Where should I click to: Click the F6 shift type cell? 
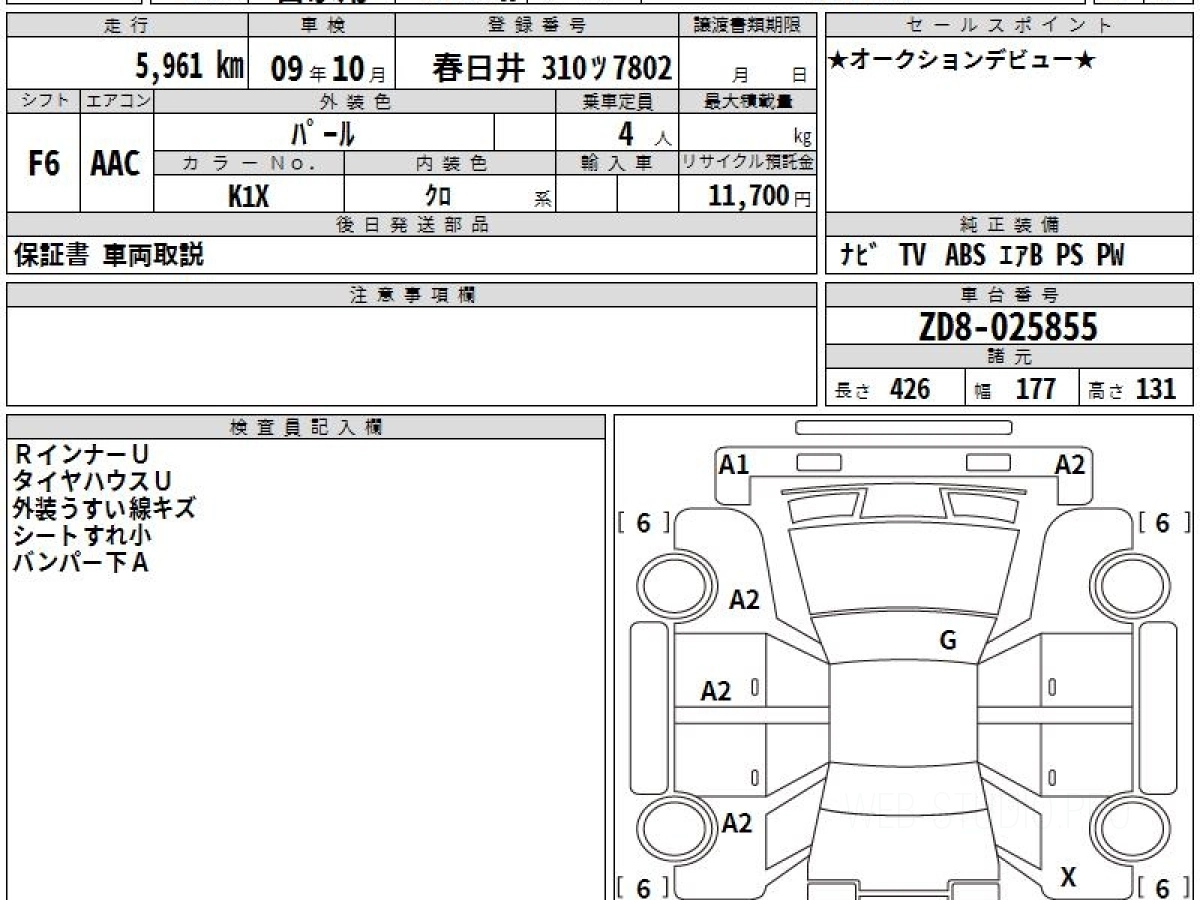pos(43,164)
